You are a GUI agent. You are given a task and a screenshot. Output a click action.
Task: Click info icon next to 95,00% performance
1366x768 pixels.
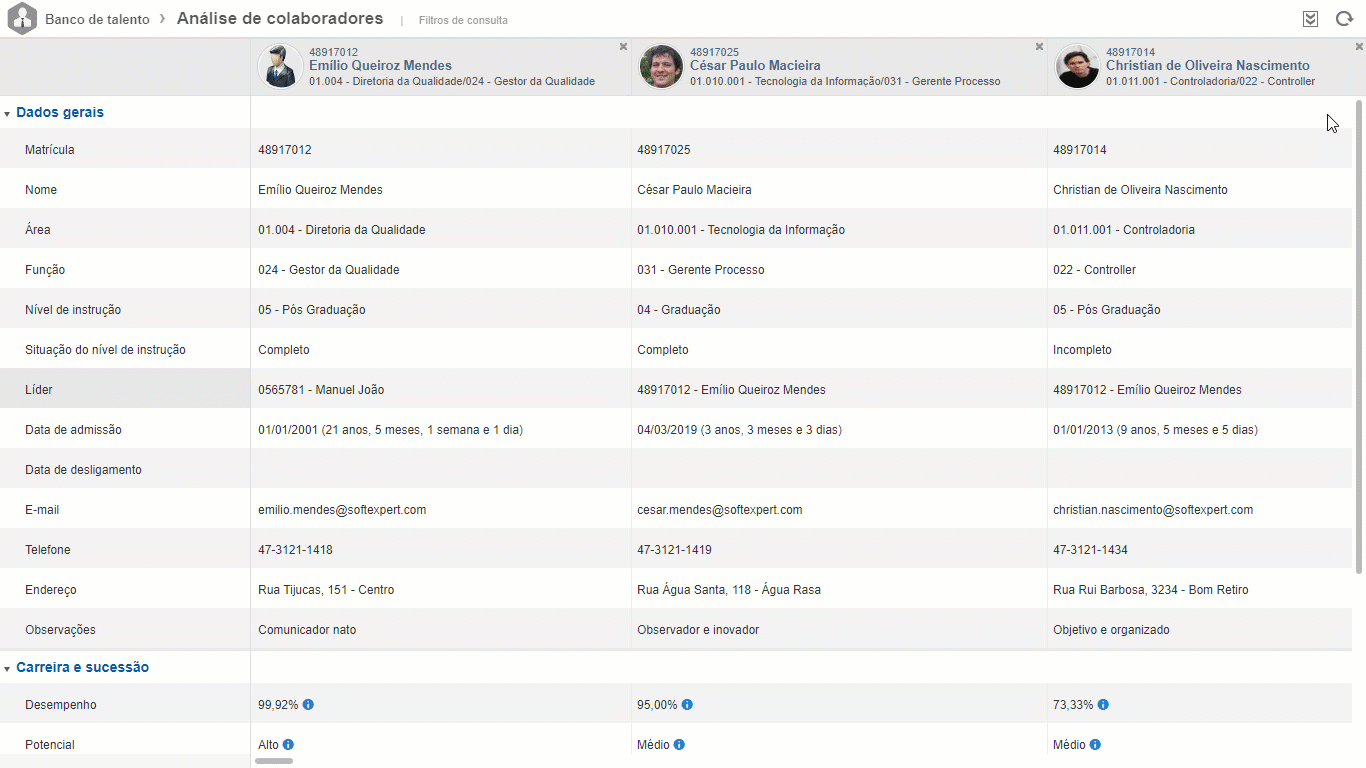687,705
